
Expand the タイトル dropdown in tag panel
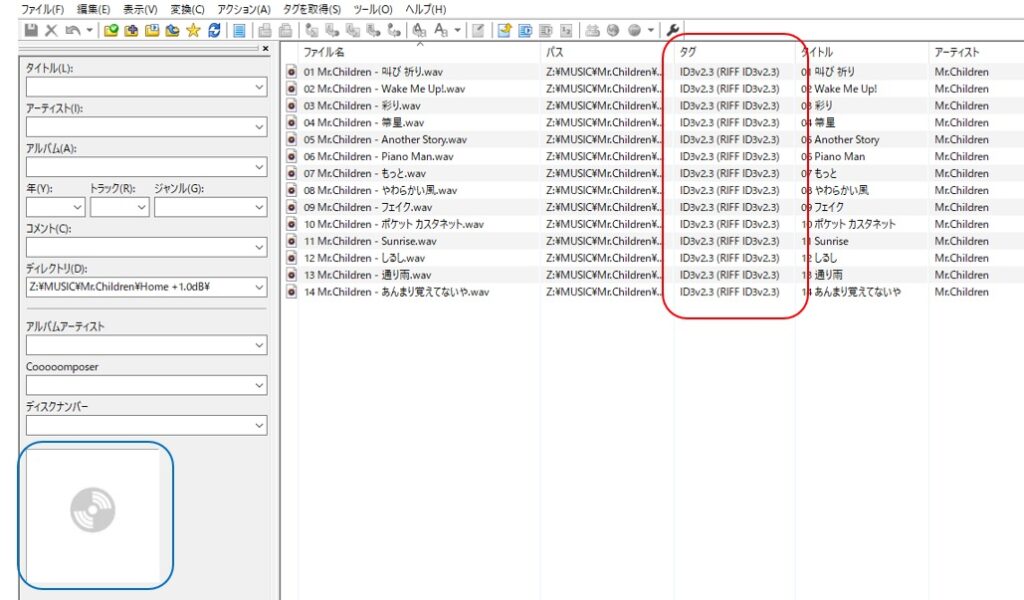[259, 88]
